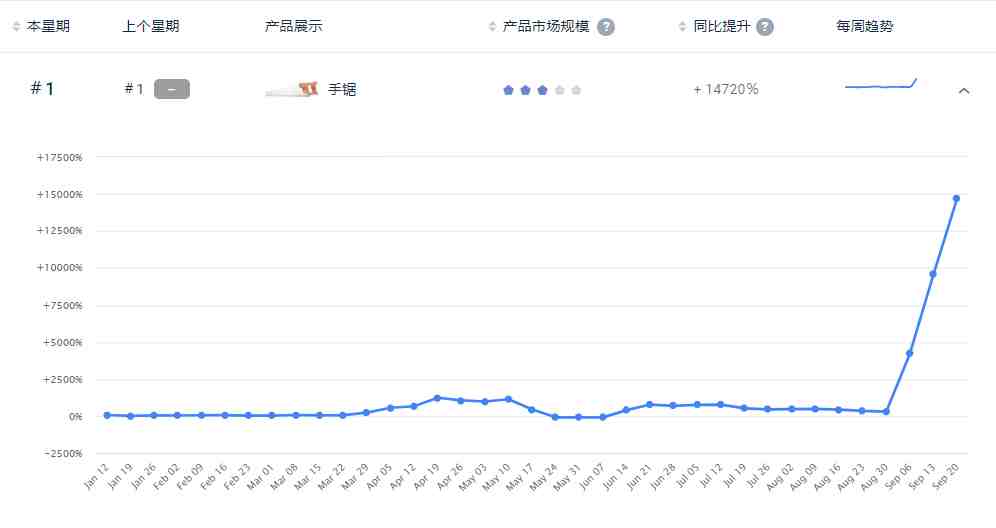Select the Apr 19 data point
Viewport: 996px width, 528px height.
tap(437, 398)
